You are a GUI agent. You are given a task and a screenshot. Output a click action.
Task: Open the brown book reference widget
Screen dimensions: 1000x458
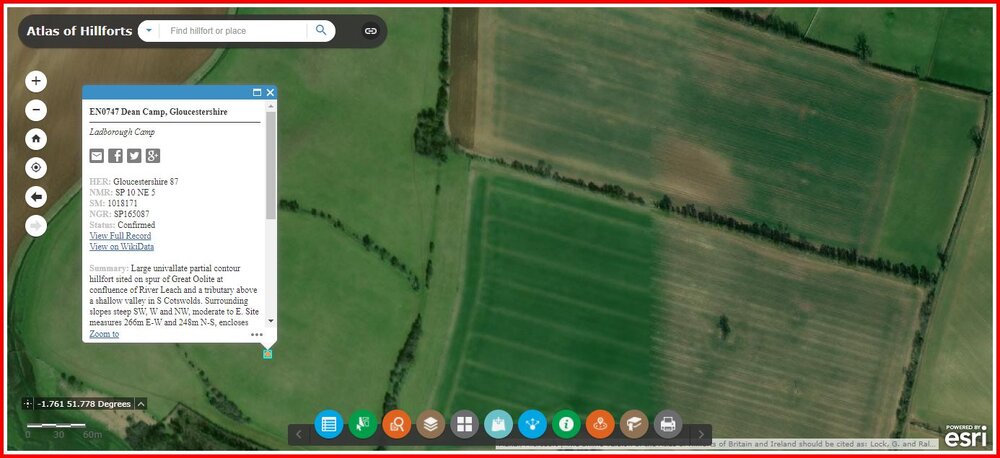pos(634,424)
